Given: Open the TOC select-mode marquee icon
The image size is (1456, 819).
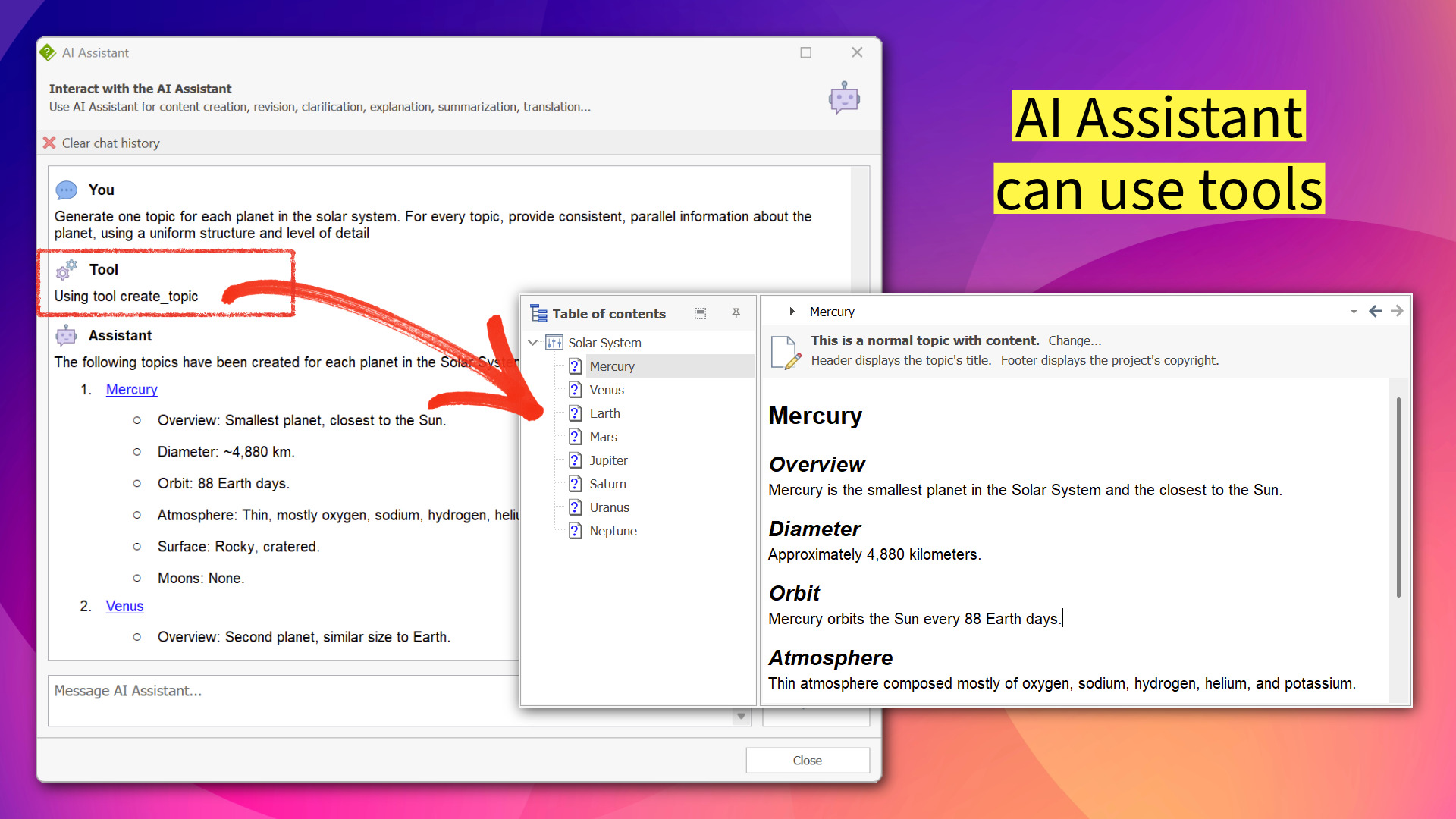Looking at the screenshot, I should [x=700, y=313].
